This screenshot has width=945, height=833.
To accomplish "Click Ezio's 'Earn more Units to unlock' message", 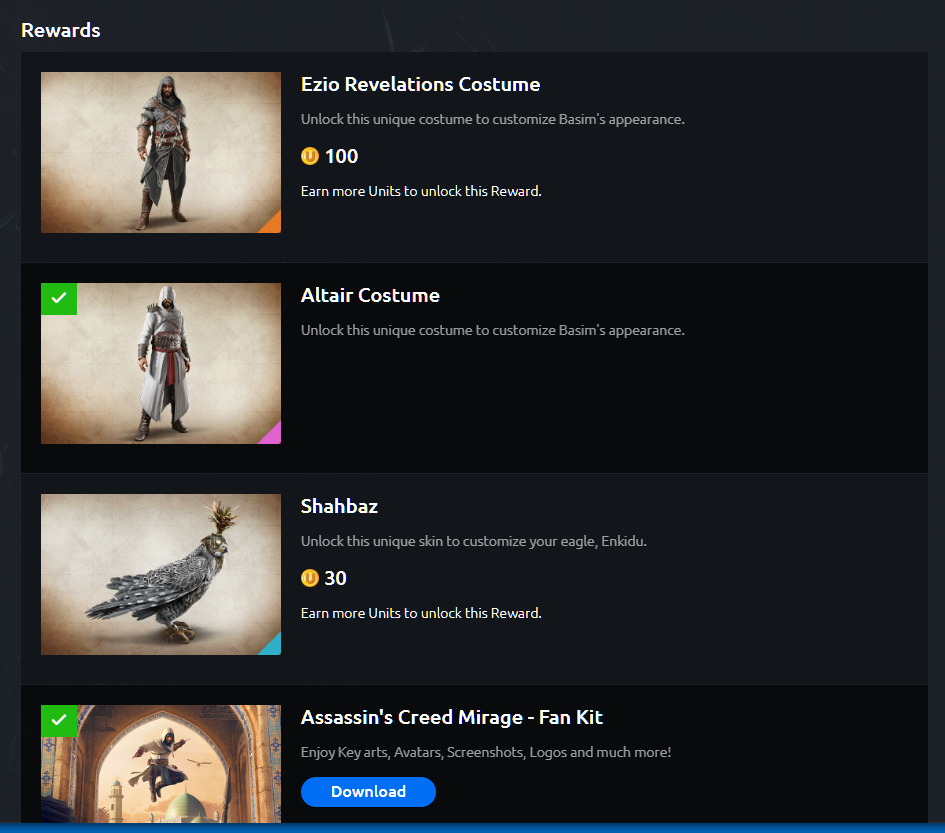I will (x=421, y=191).
